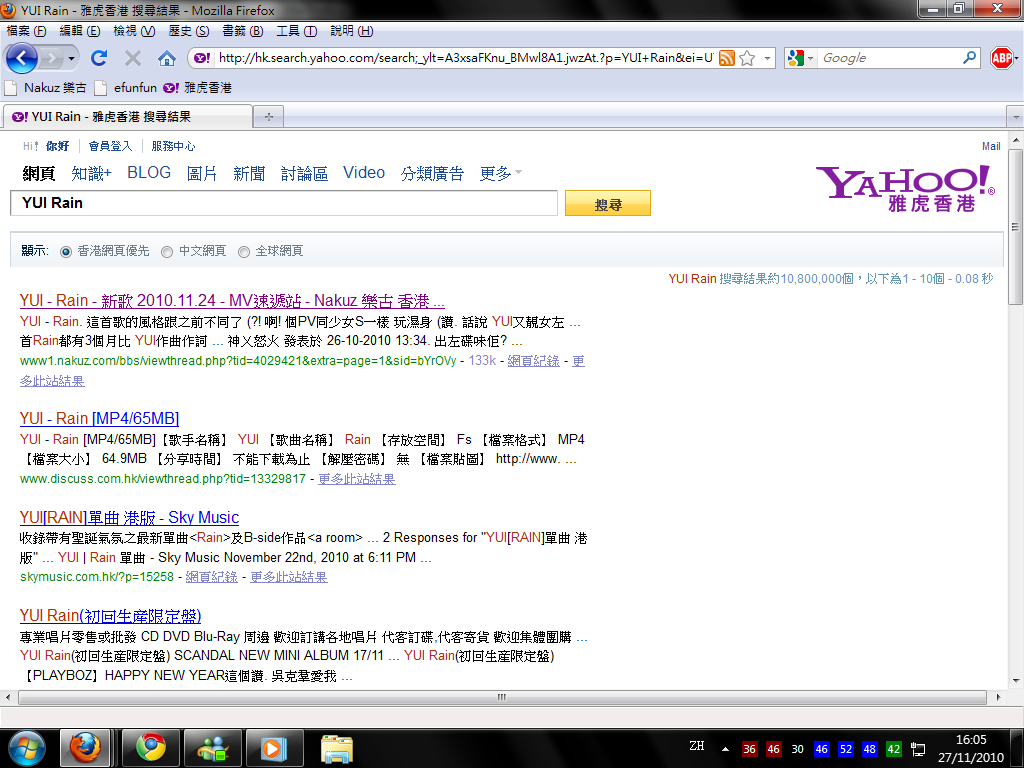Viewport: 1024px width, 768px height.
Task: Open the 服務中心 link
Action: tap(173, 146)
